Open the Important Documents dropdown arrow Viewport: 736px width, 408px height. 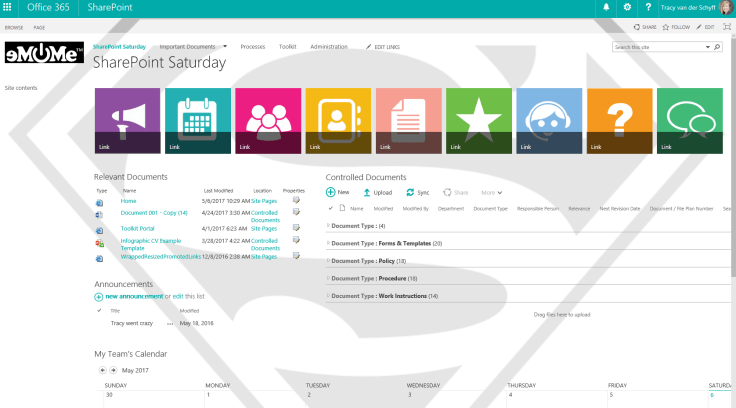tap(225, 47)
